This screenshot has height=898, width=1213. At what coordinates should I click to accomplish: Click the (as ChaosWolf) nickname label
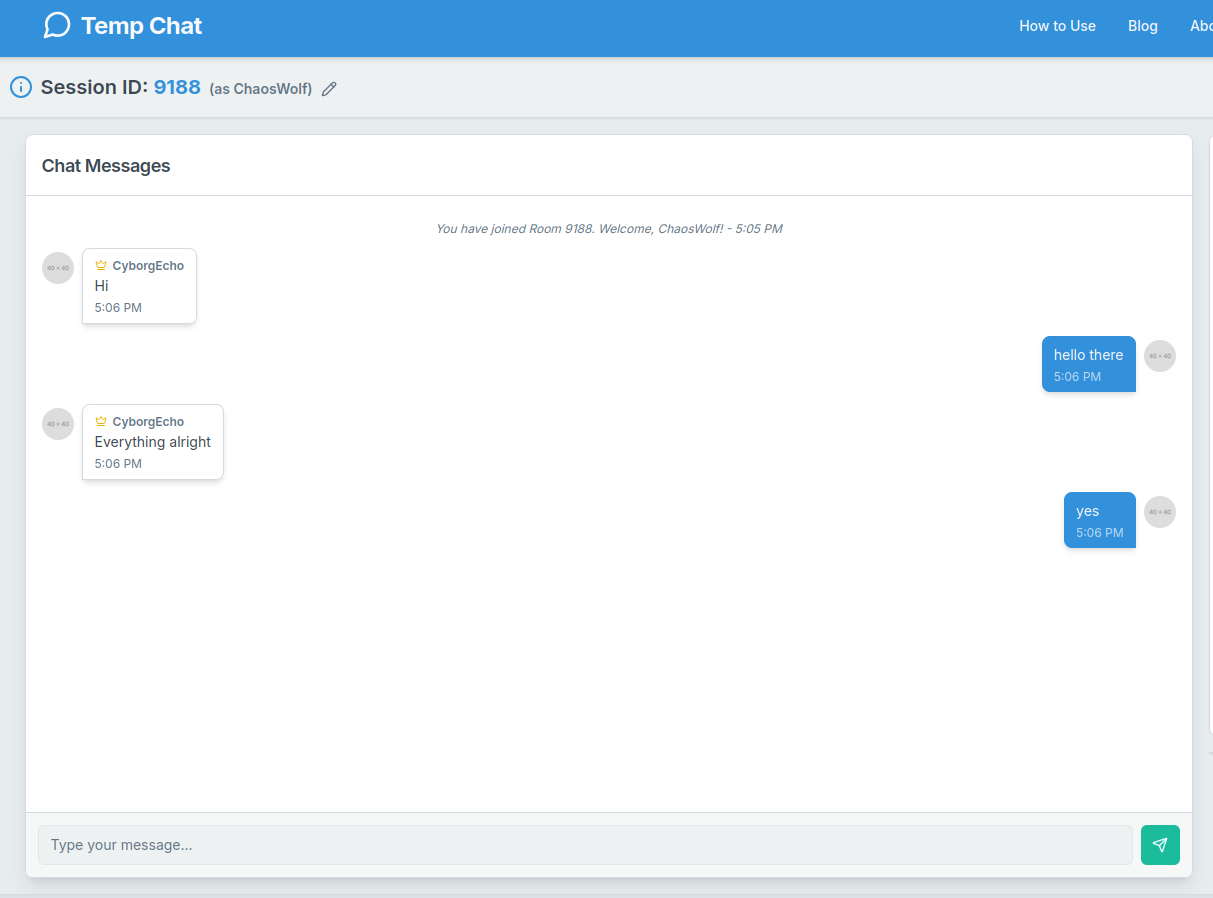[260, 89]
